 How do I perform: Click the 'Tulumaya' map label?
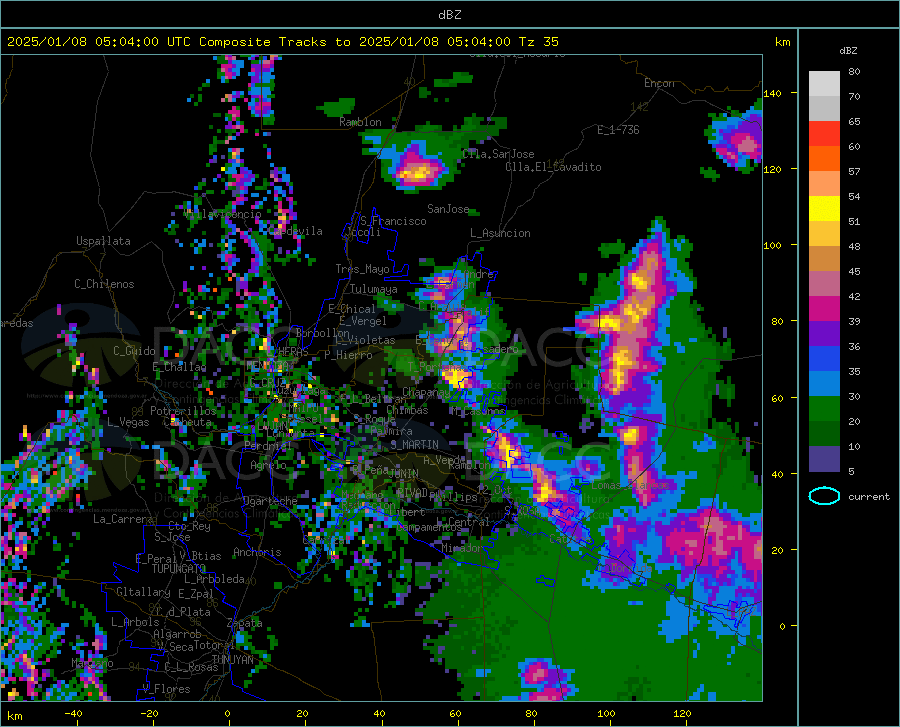tap(374, 289)
